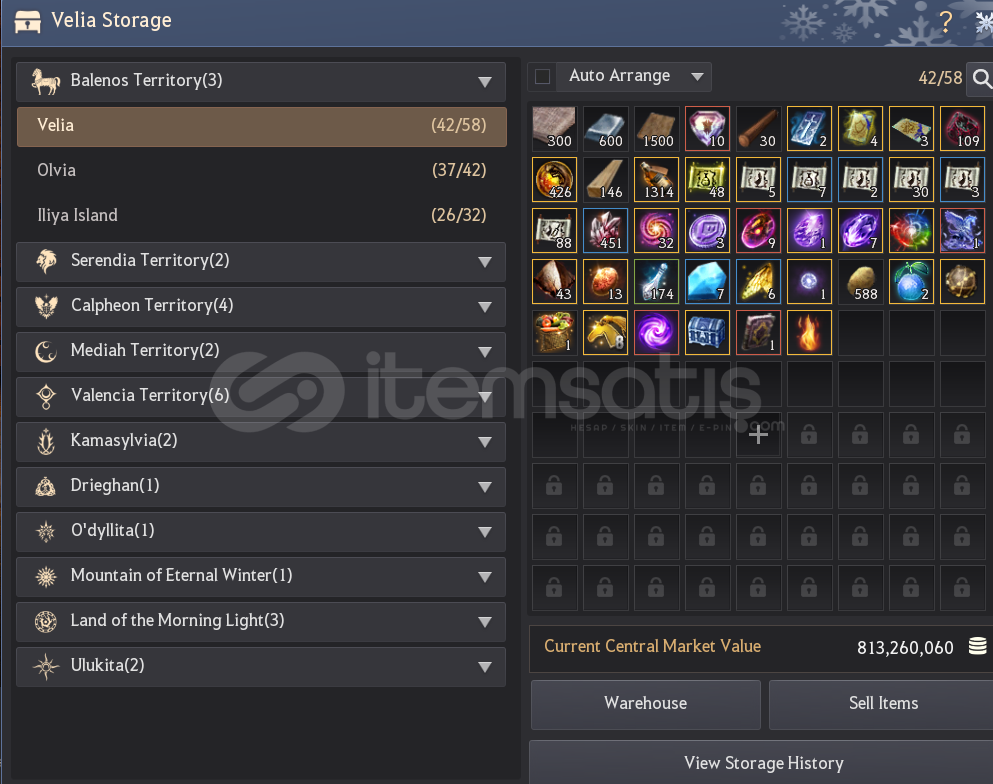Select the flame item icon

click(809, 332)
